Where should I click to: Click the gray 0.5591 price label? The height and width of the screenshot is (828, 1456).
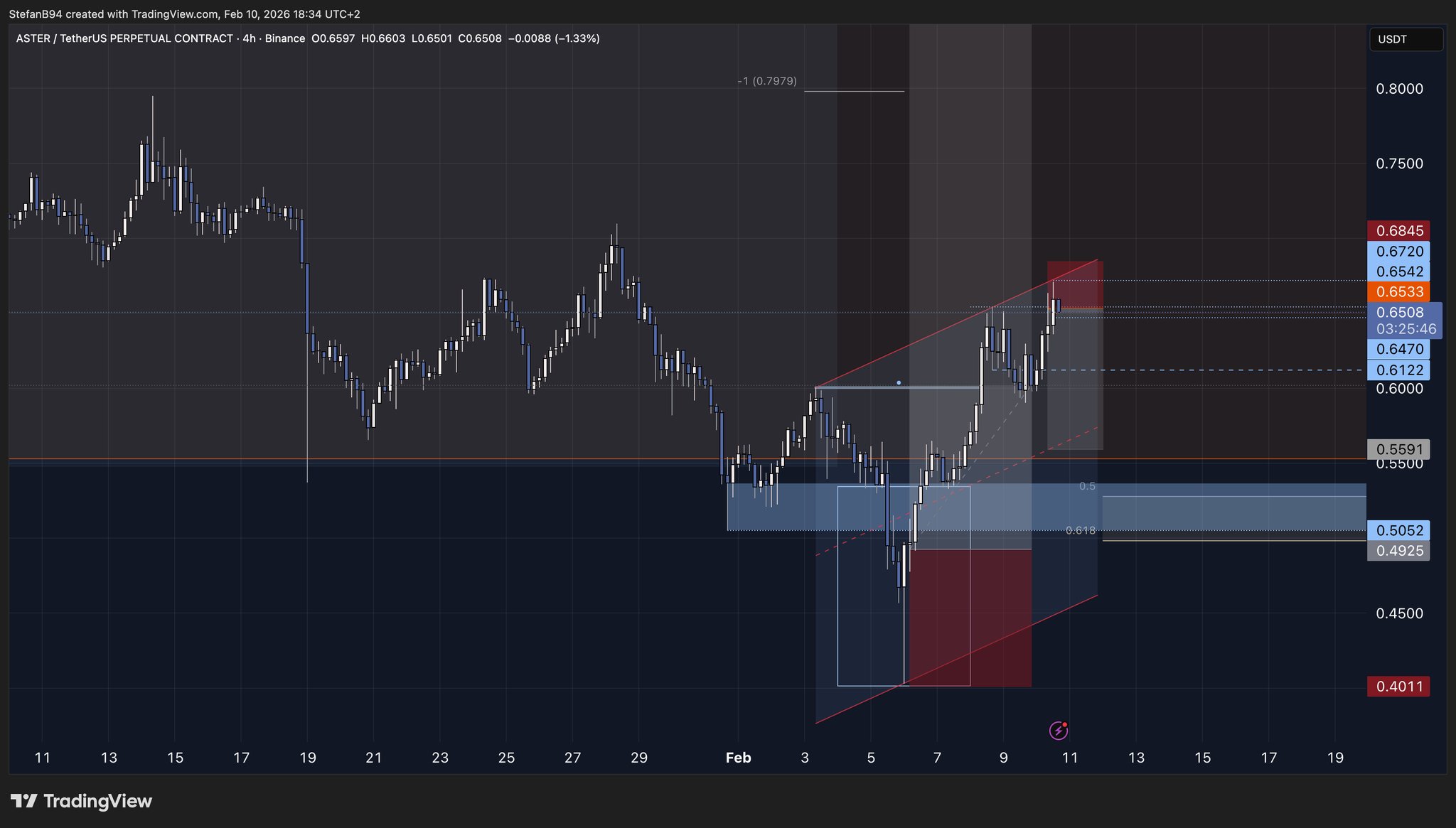pyautogui.click(x=1398, y=449)
